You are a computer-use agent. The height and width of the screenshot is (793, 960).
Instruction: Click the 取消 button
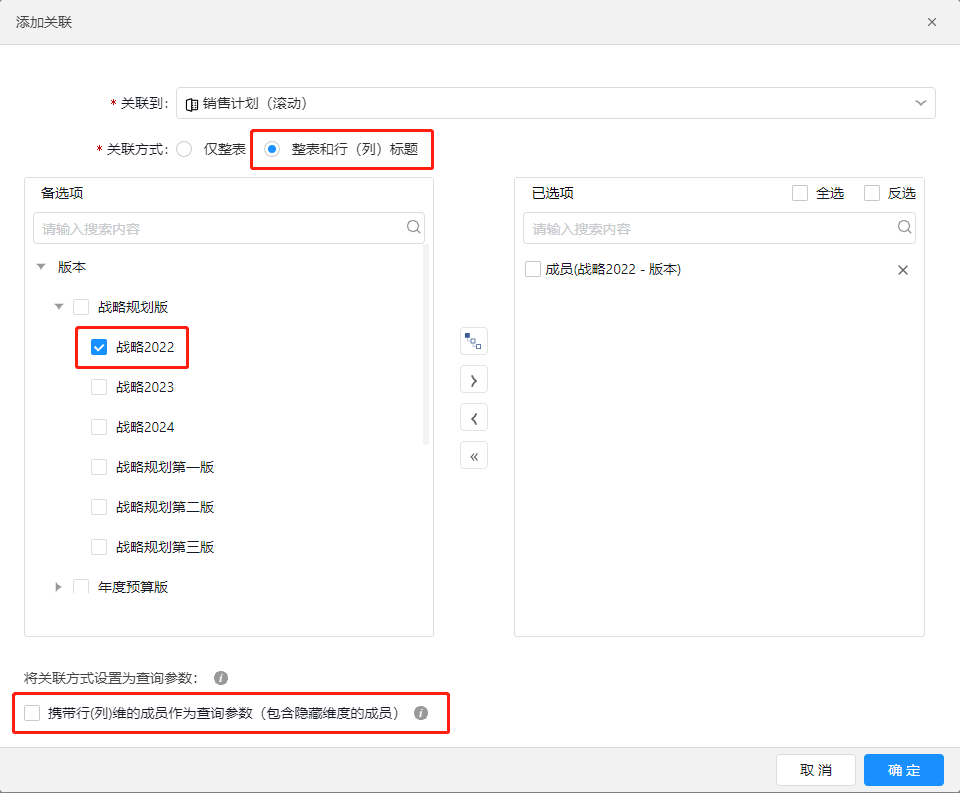click(x=815, y=770)
